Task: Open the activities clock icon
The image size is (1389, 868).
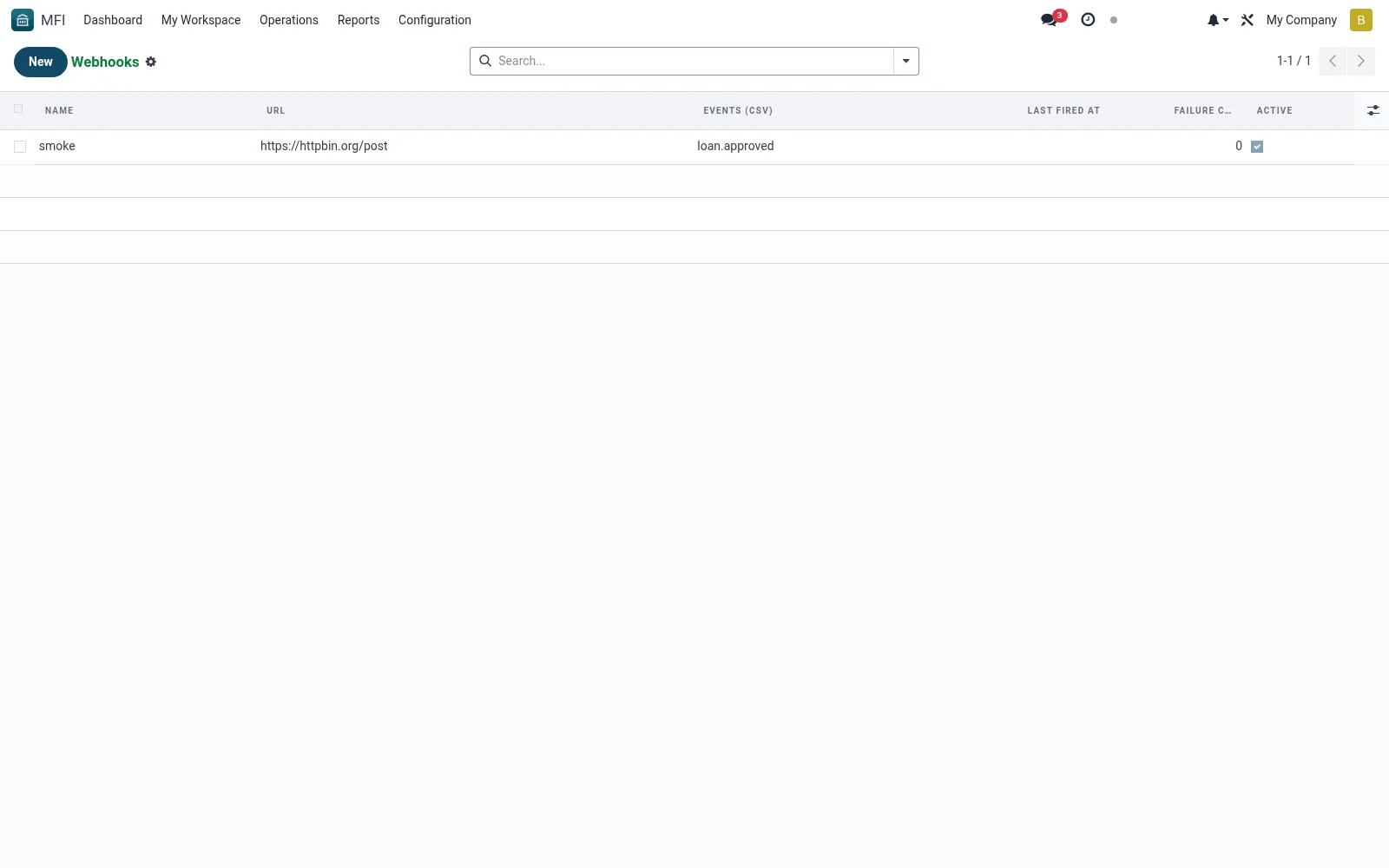Action: (1088, 19)
